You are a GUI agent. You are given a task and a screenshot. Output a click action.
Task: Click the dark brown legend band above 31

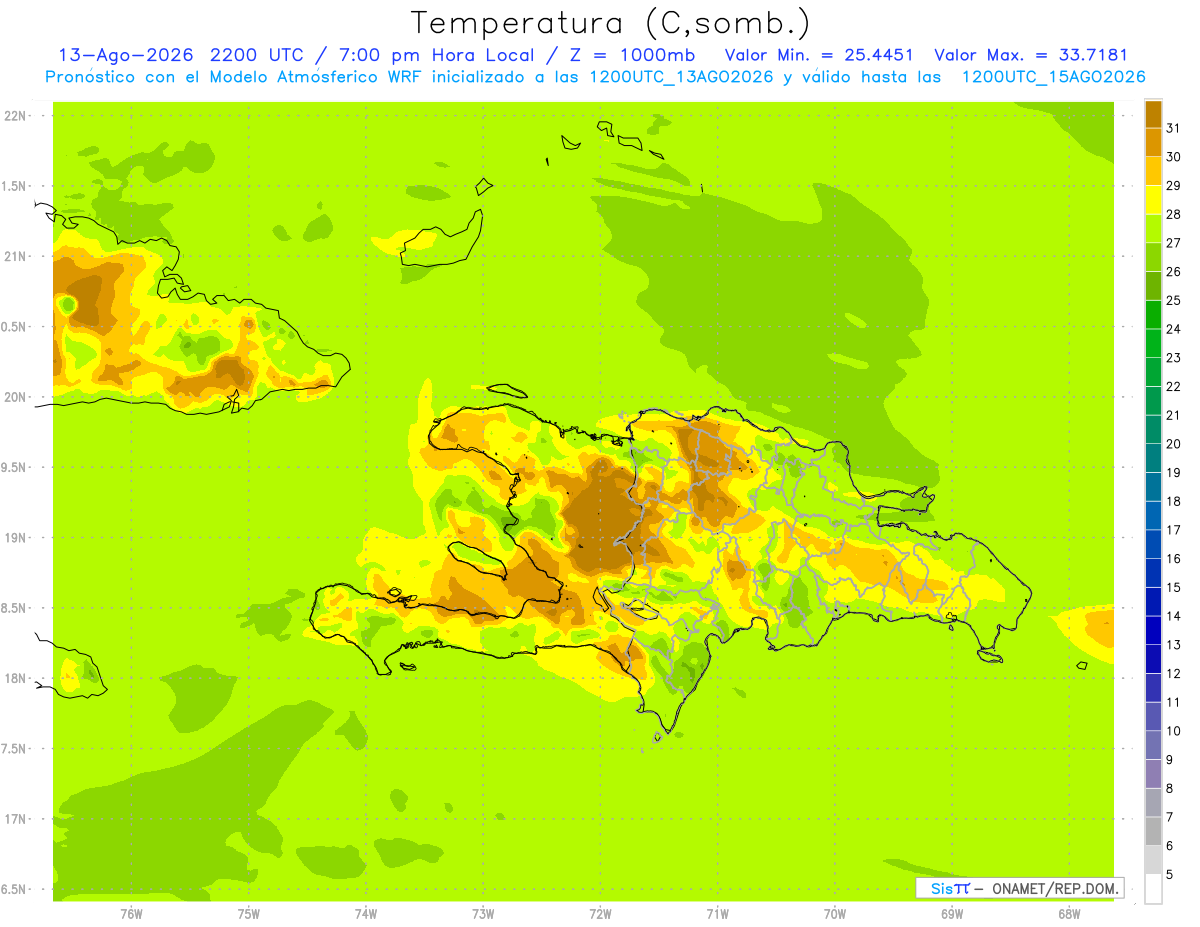point(1153,114)
